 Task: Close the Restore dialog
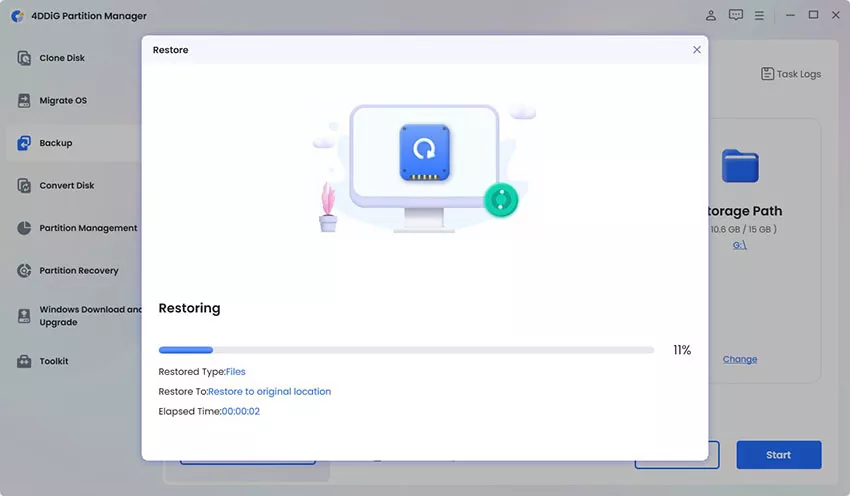click(697, 50)
